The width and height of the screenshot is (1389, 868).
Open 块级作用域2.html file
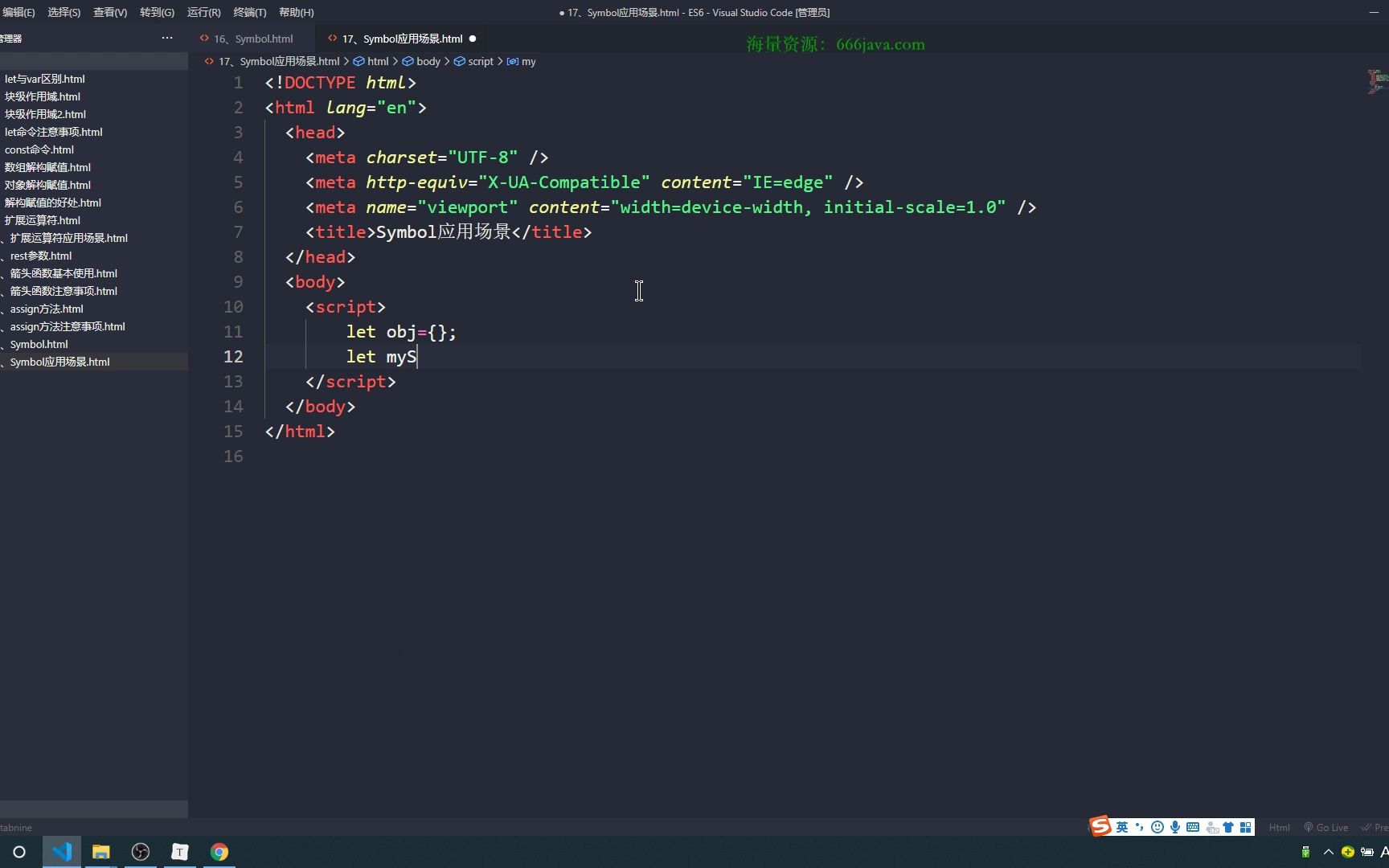[x=94, y=114]
